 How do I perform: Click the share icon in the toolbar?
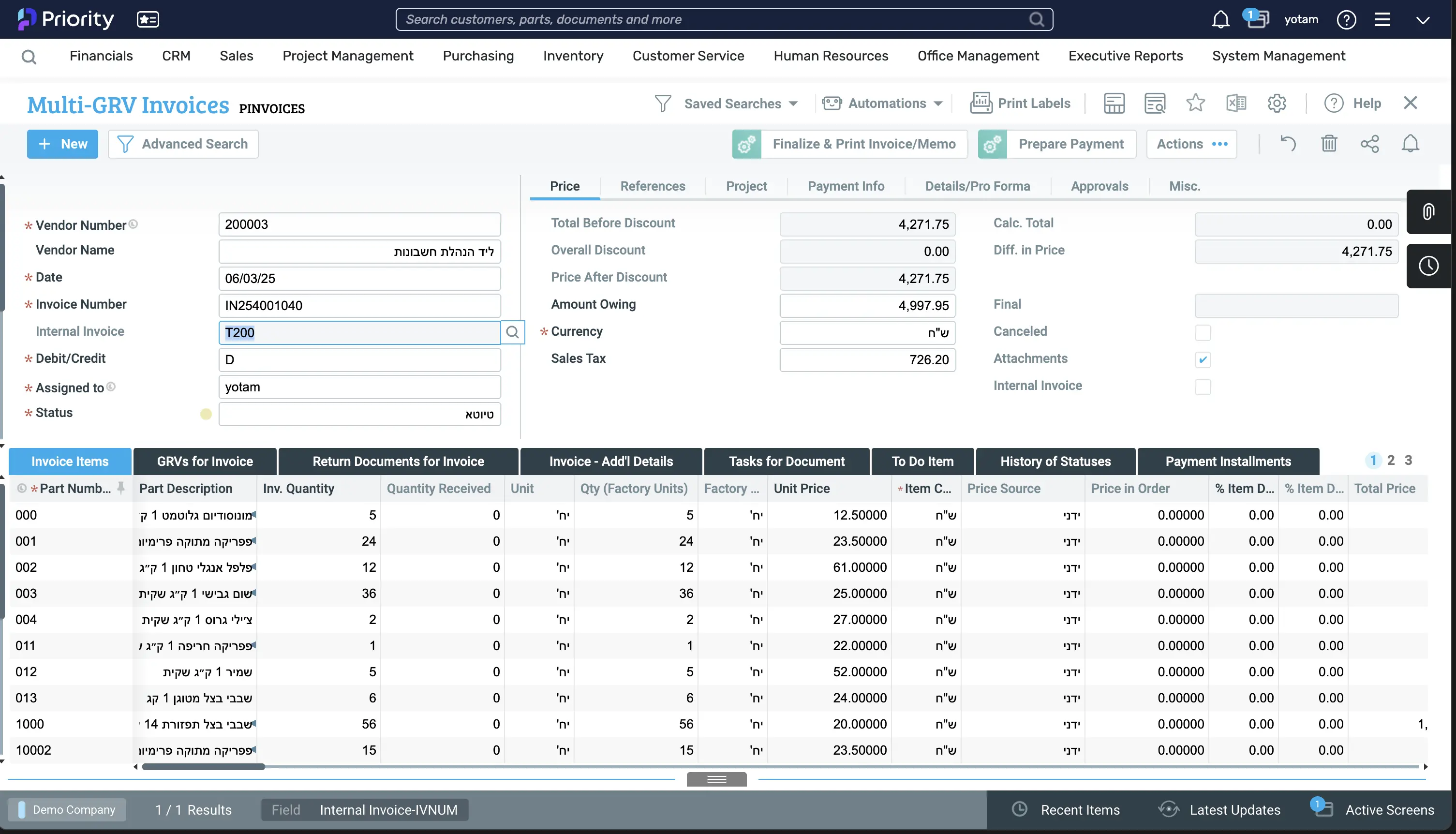click(1369, 144)
